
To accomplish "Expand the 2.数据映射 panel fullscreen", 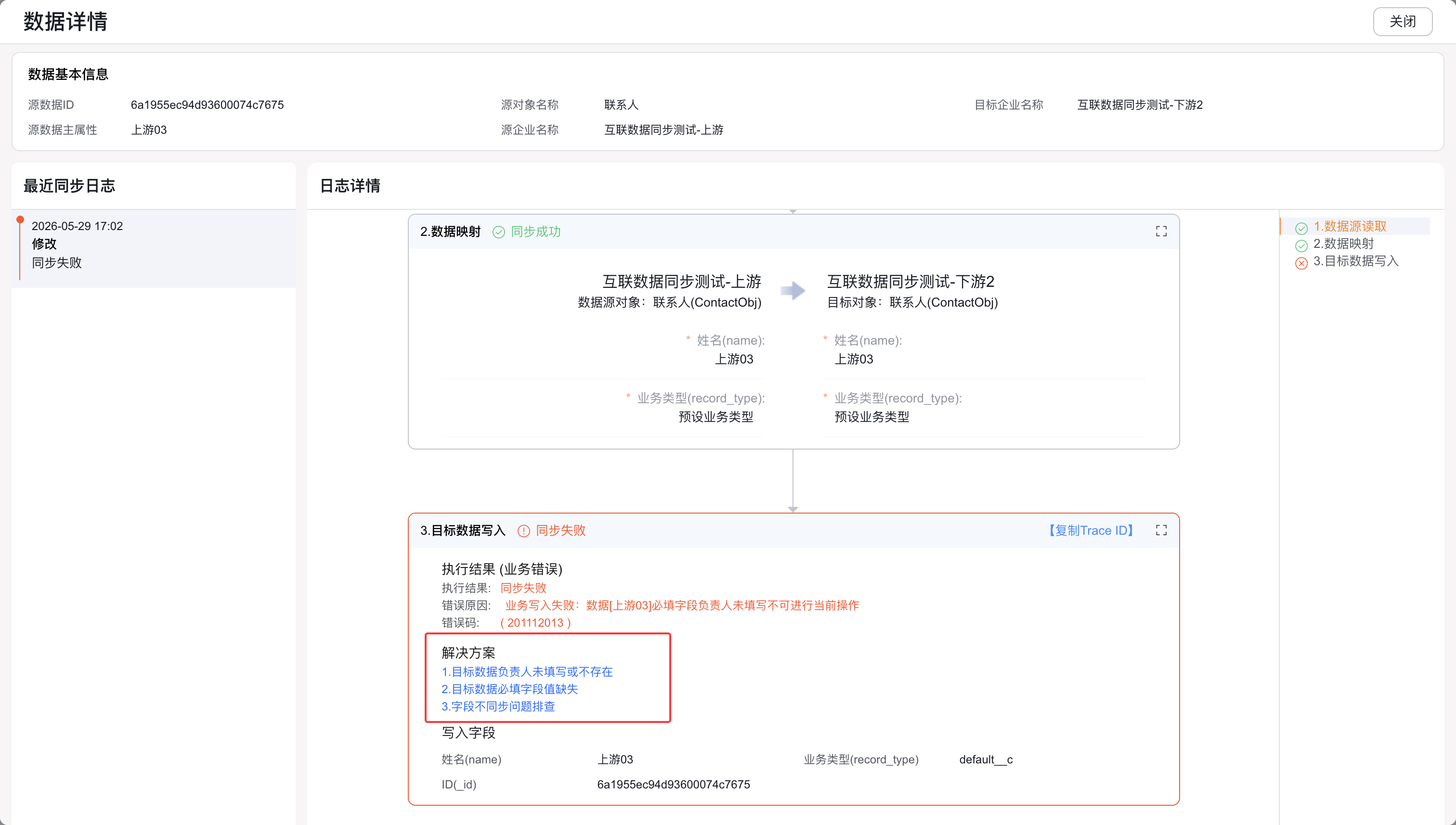I will click(x=1161, y=231).
